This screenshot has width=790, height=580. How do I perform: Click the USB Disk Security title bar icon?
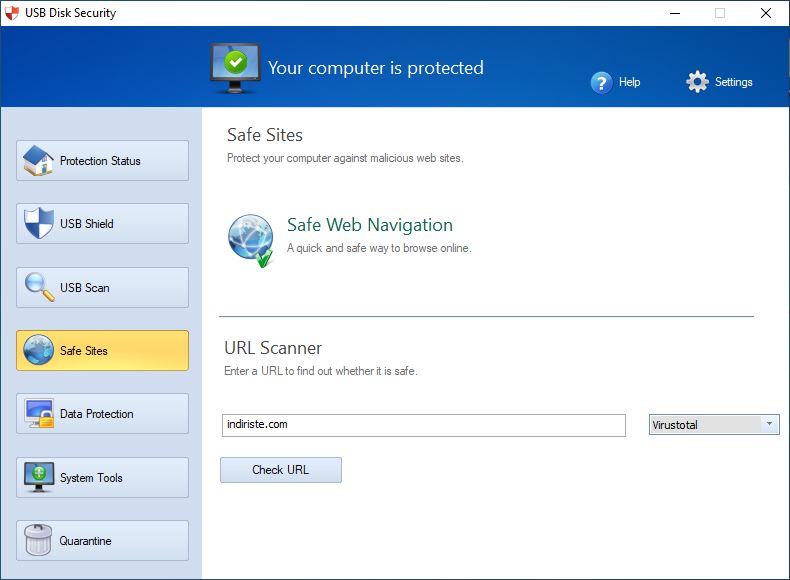click(x=11, y=13)
